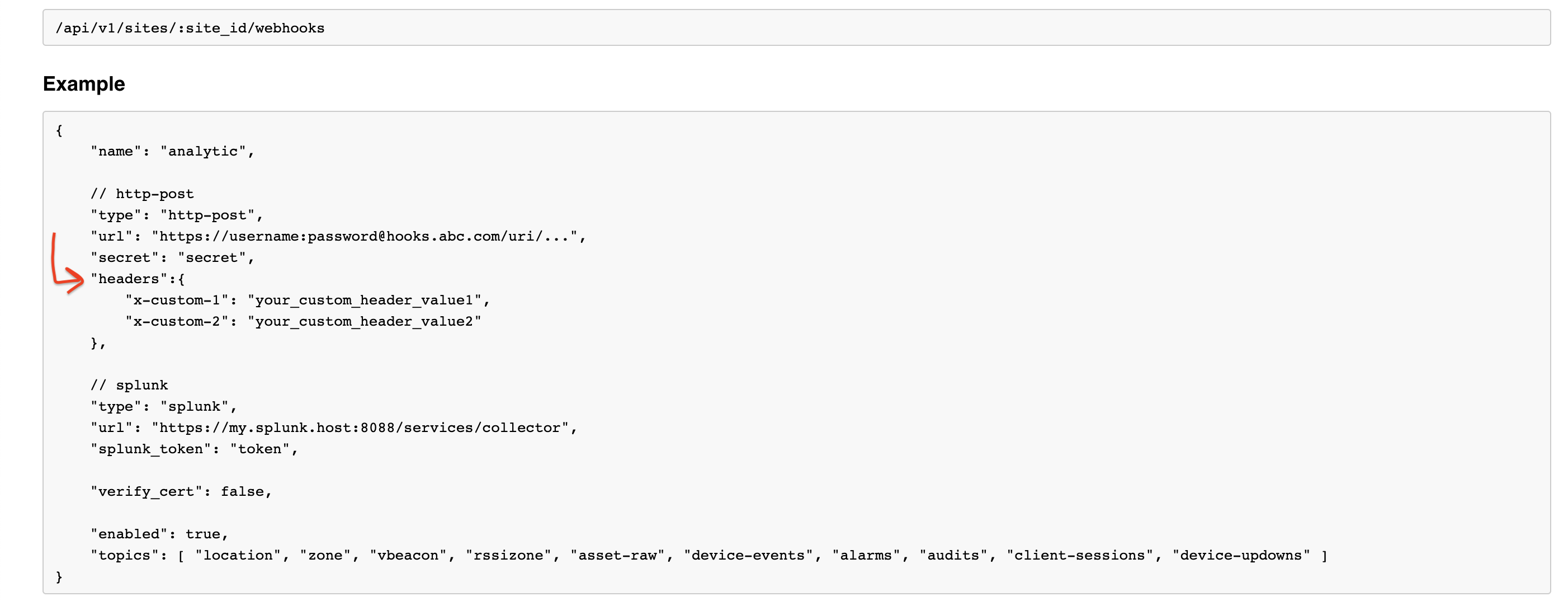Click the x-custom-1 header entry
This screenshot has width=1568, height=601.
(308, 300)
